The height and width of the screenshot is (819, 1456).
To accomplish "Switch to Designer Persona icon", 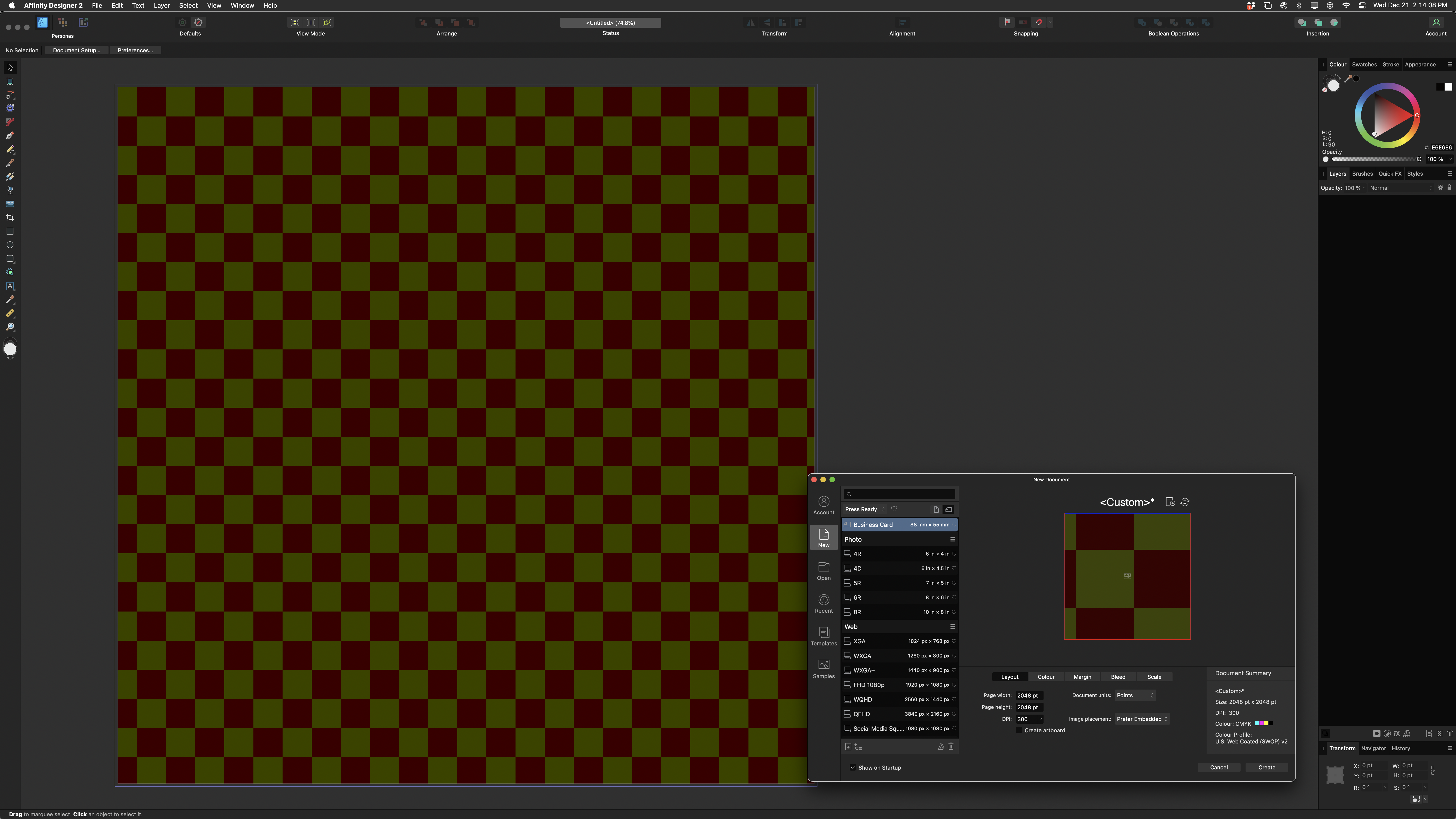I will [x=42, y=22].
